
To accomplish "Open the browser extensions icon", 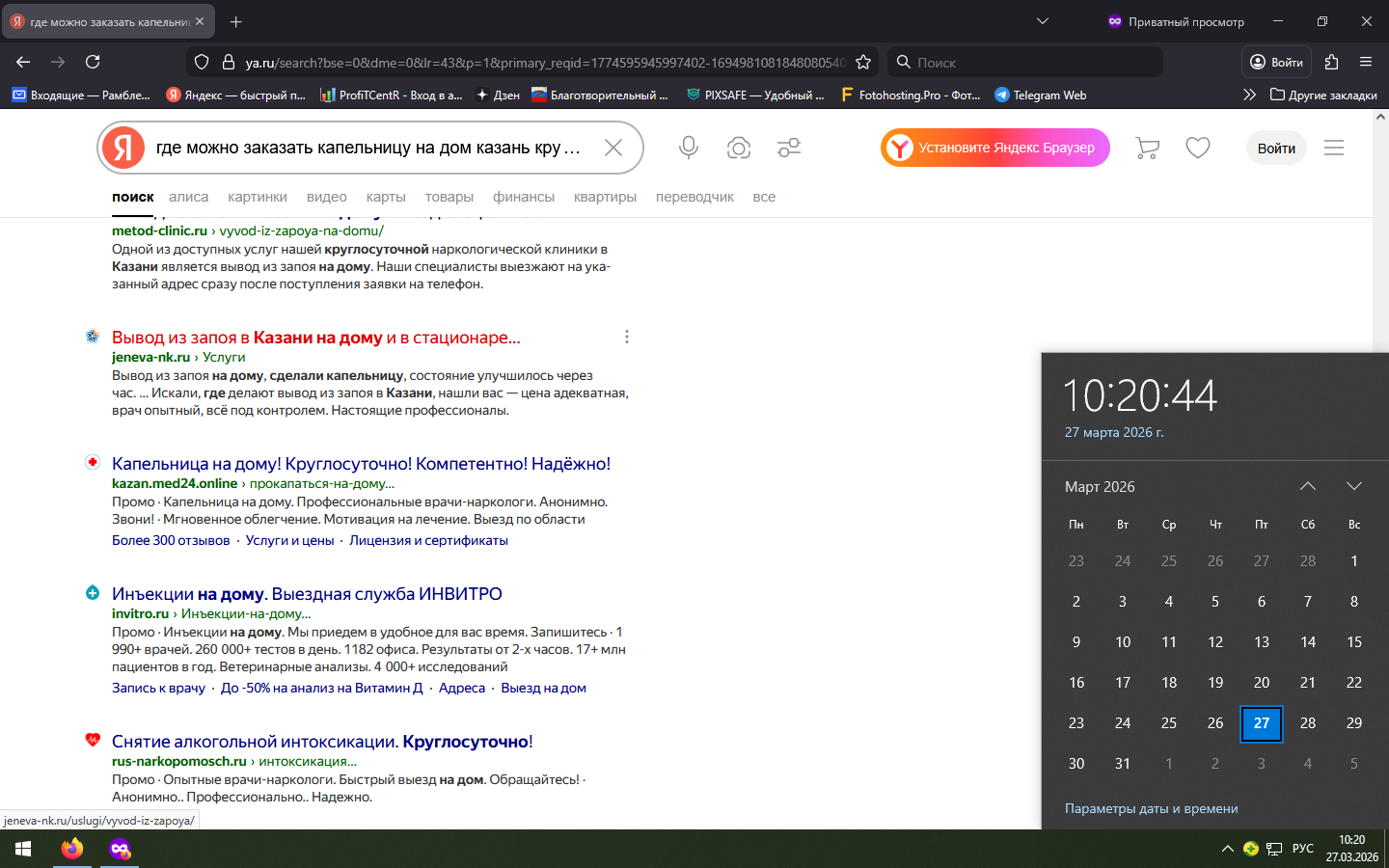I will pyautogui.click(x=1332, y=62).
